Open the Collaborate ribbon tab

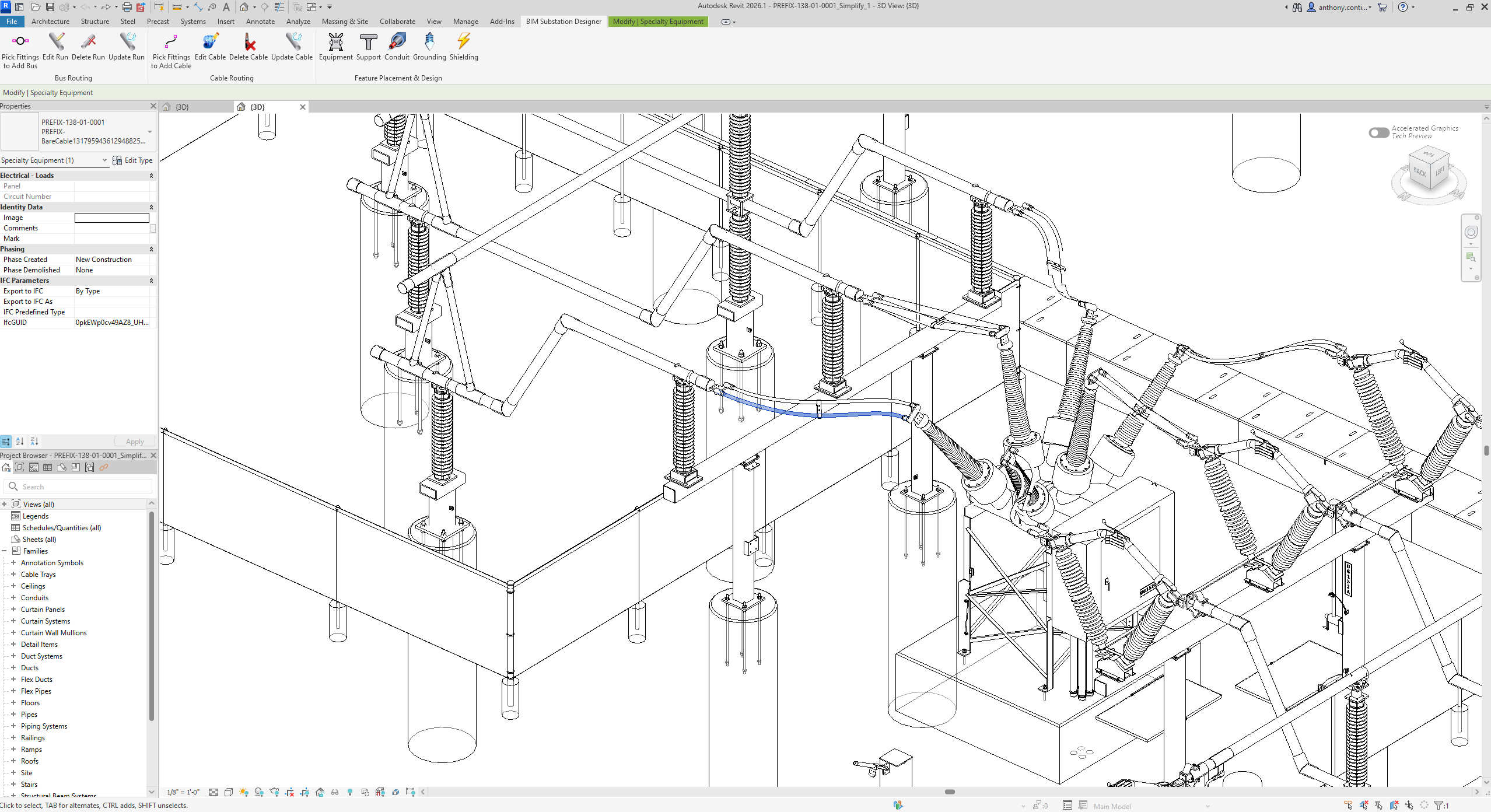(397, 22)
